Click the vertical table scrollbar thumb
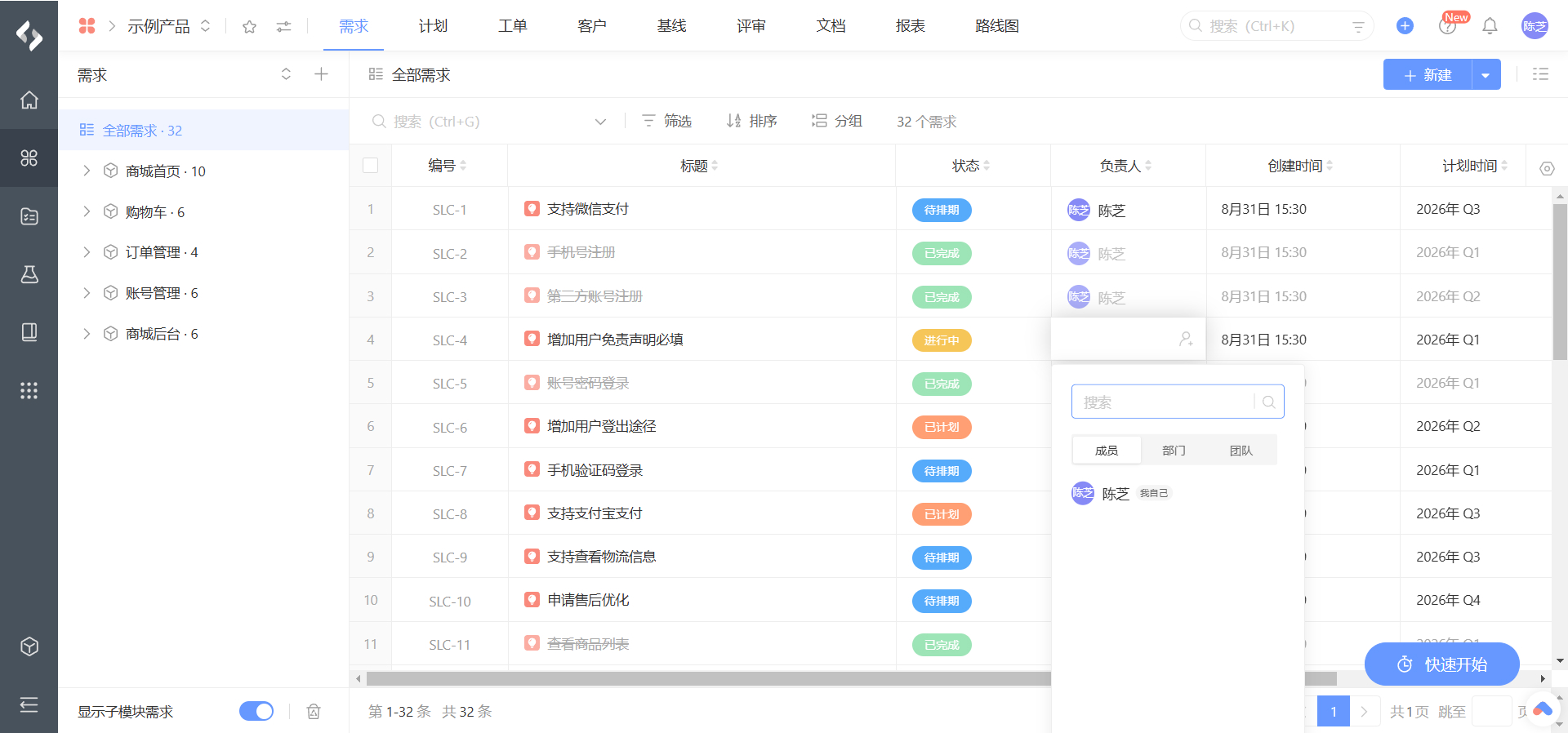 click(x=1560, y=282)
